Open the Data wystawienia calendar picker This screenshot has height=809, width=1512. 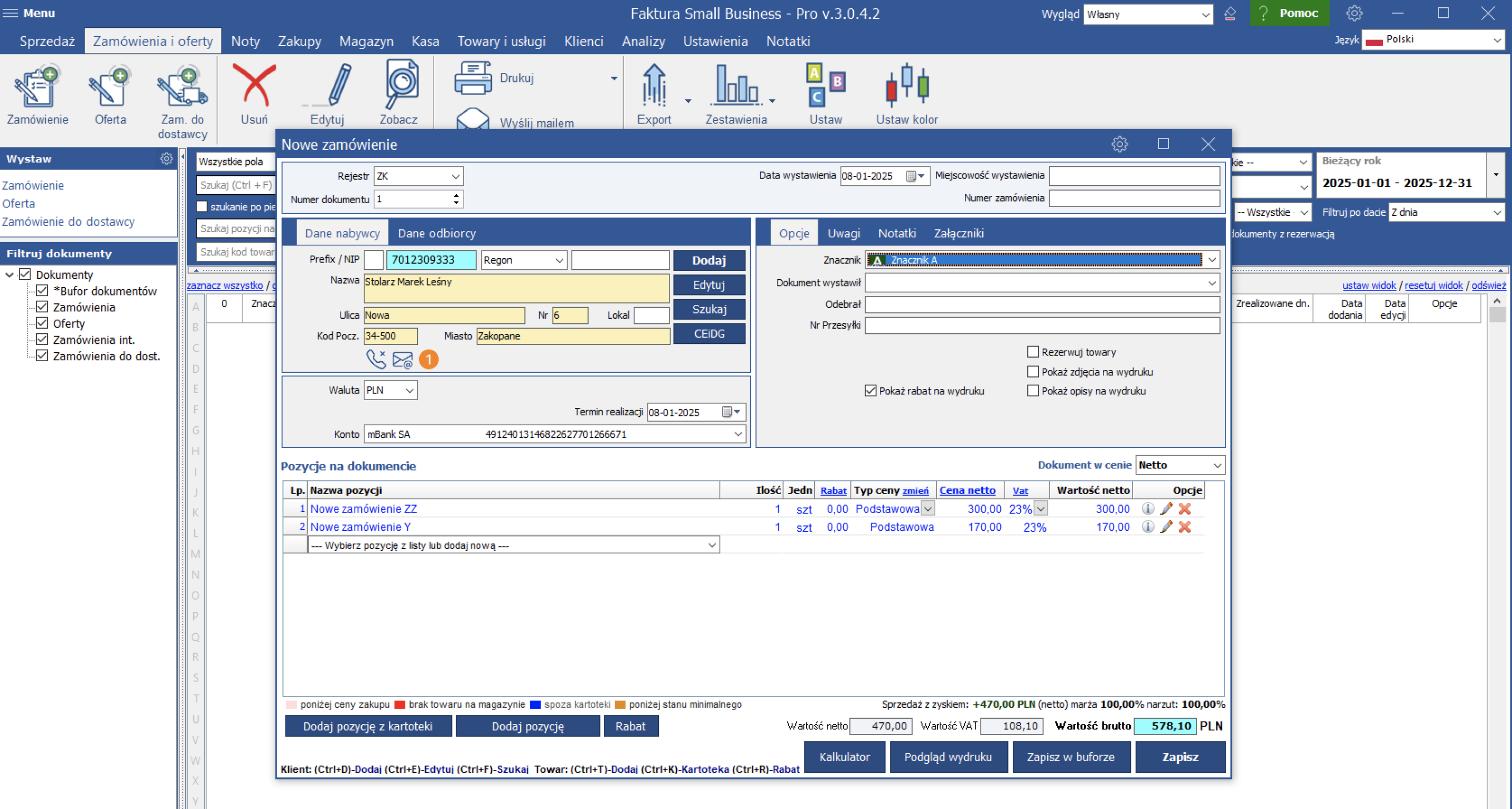point(915,176)
